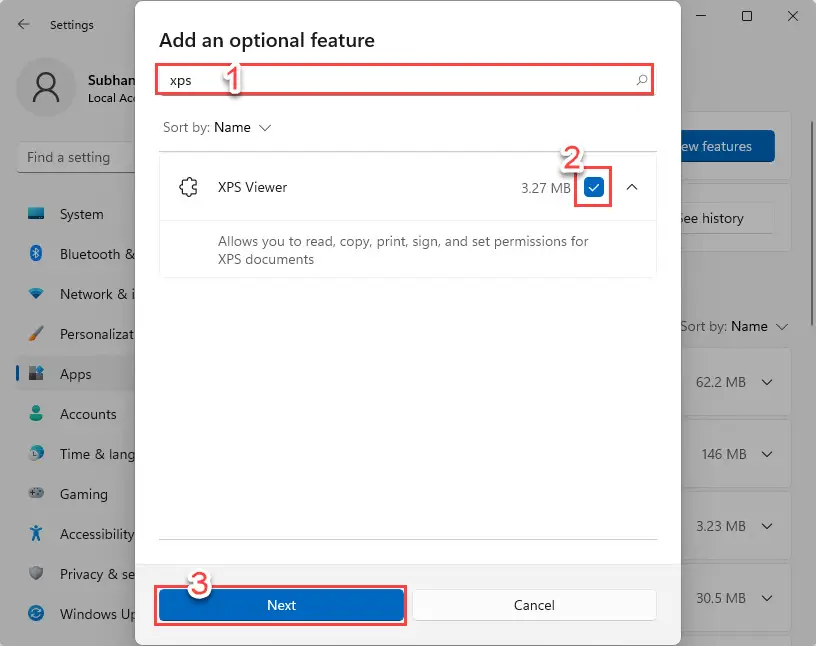Expand the 62.2 MB feature row

point(767,382)
